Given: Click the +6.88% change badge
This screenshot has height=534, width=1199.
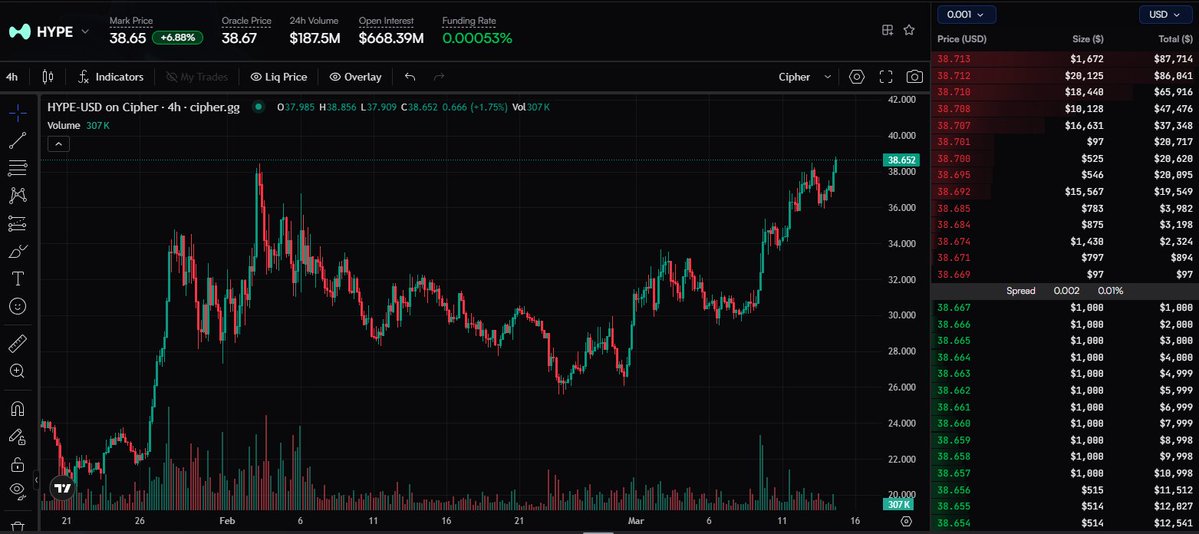Looking at the screenshot, I should point(177,37).
